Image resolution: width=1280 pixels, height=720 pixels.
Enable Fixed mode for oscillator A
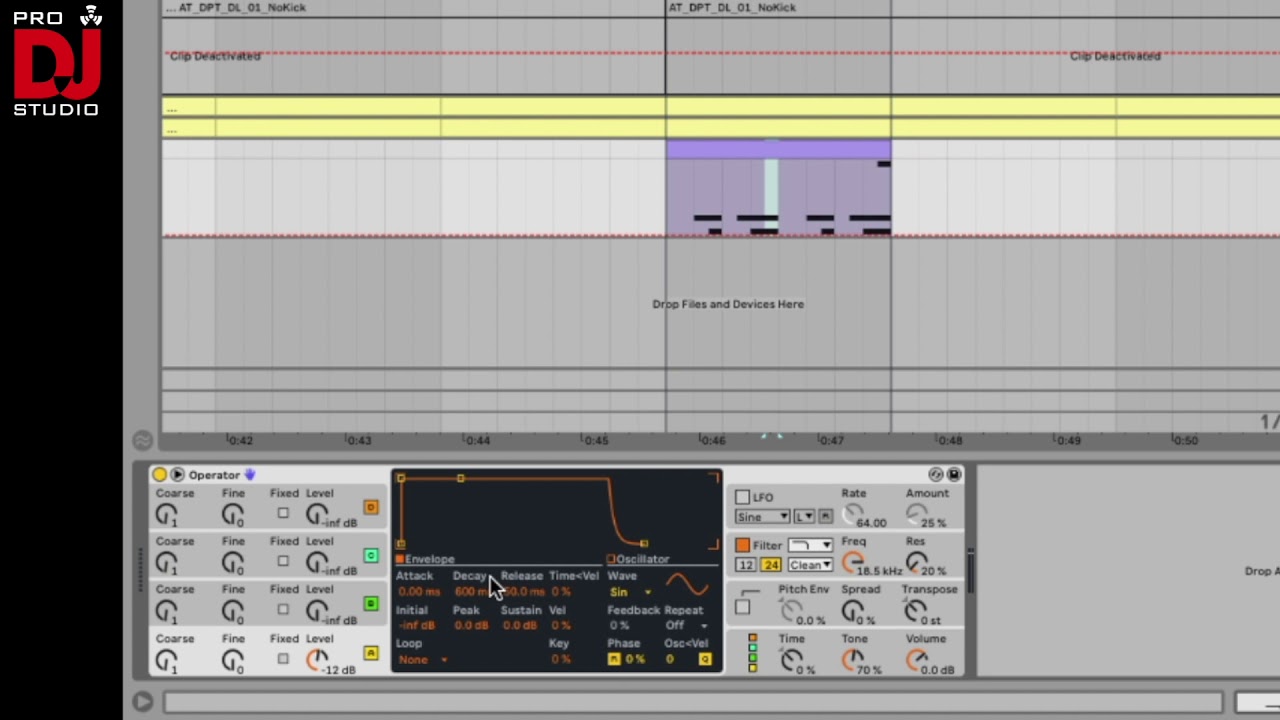(x=283, y=659)
